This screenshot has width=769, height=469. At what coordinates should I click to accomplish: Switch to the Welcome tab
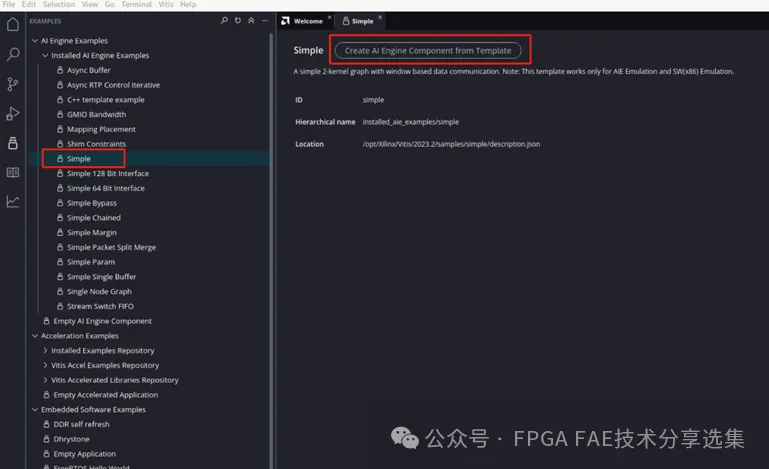302,21
